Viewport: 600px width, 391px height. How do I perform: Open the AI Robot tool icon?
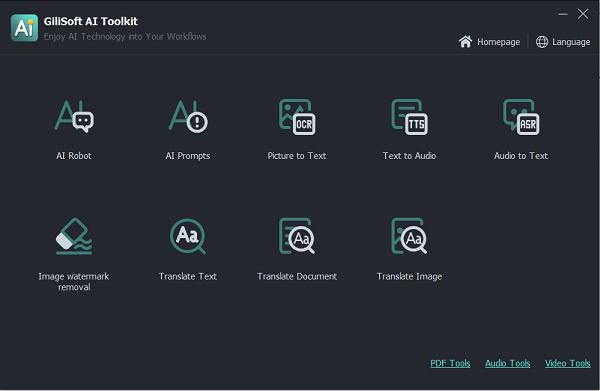click(74, 116)
